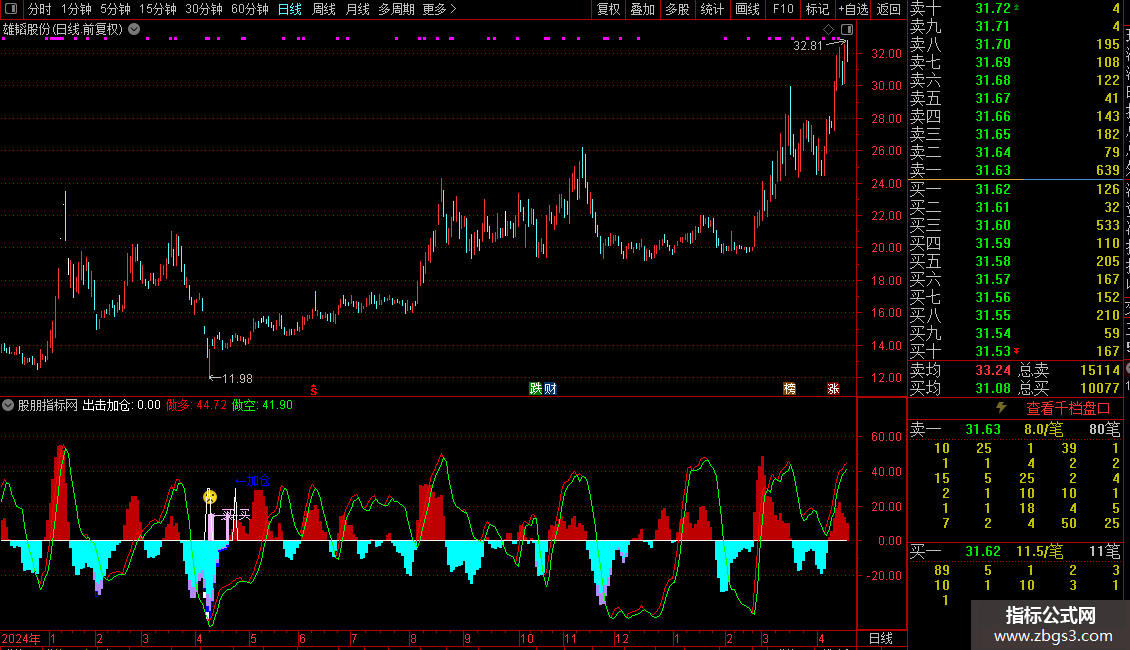Image resolution: width=1130 pixels, height=650 pixels.
Task: Click the 加仓 annotation in the indicator panel
Action: pyautogui.click(x=254, y=481)
